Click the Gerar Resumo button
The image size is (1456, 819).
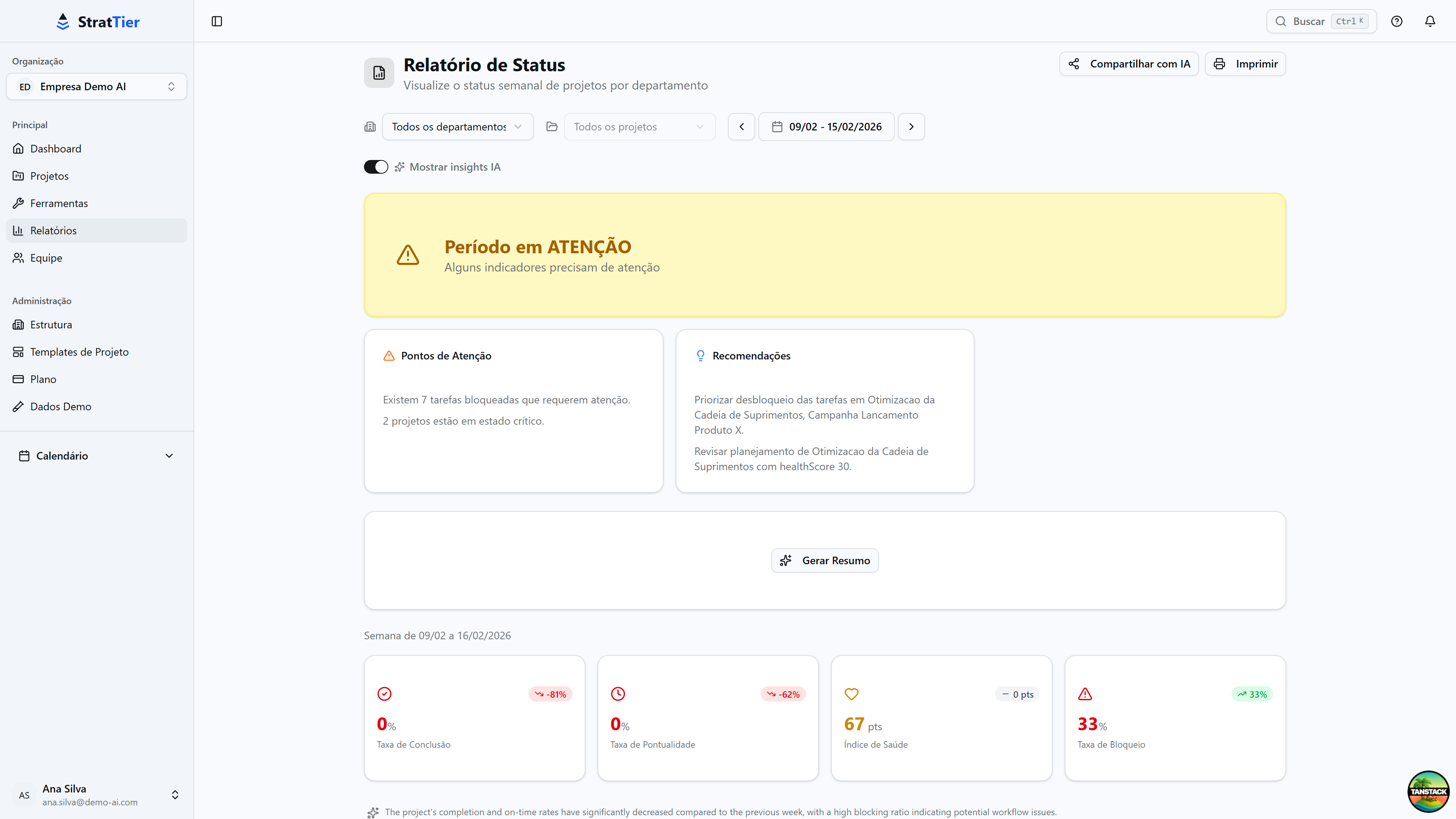825,560
